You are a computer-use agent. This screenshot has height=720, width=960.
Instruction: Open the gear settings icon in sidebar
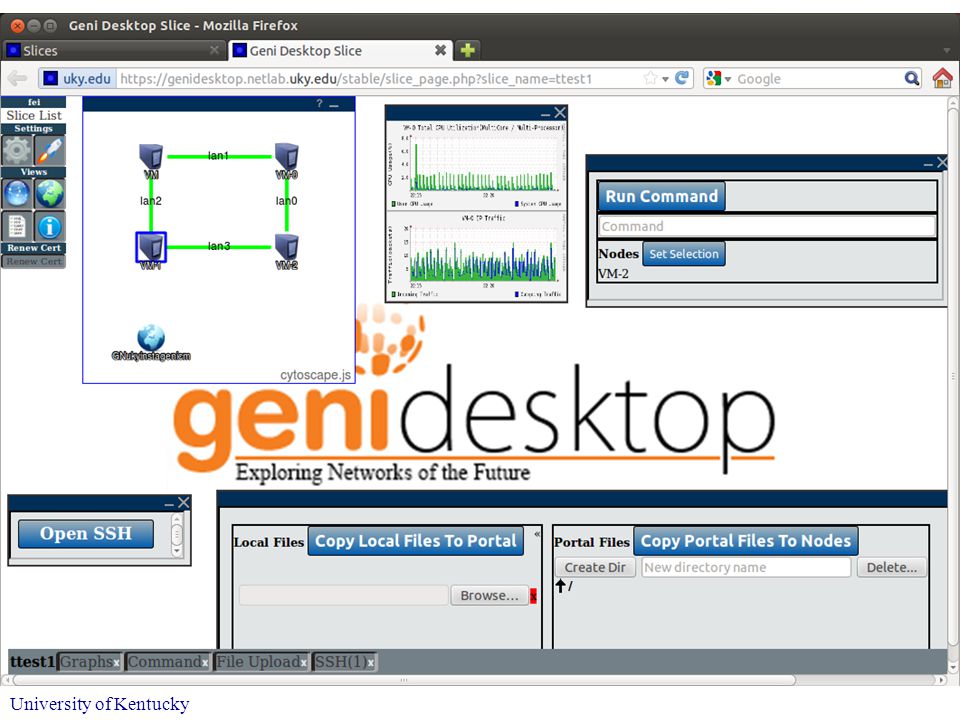pyautogui.click(x=17, y=150)
